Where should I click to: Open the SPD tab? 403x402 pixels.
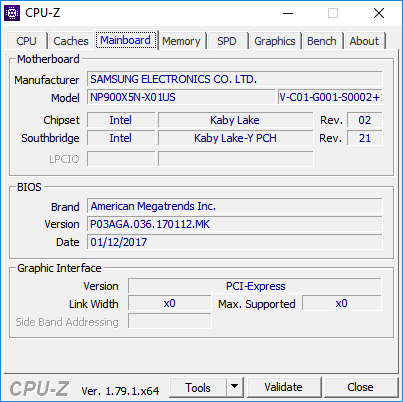227,41
